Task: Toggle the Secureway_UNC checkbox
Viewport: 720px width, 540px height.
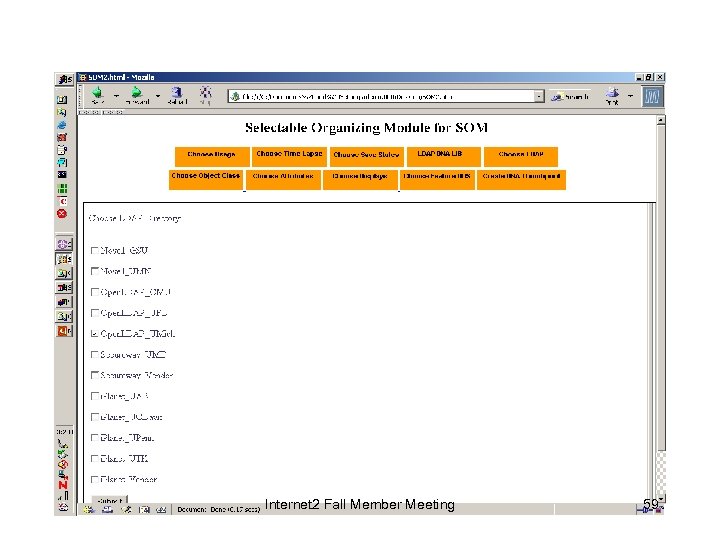Action: (x=95, y=354)
